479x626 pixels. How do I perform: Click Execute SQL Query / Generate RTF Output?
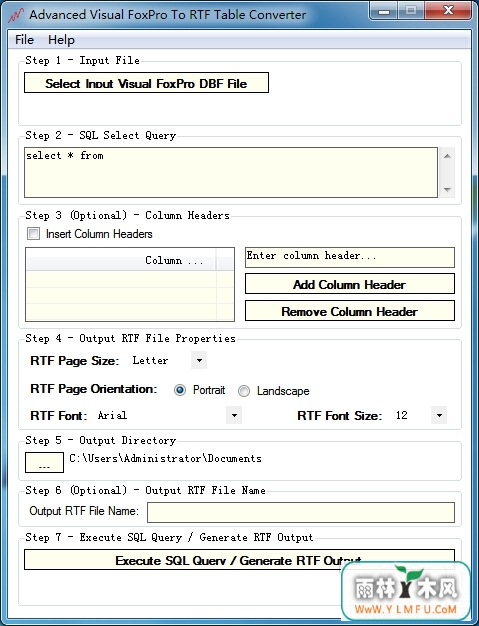click(239, 560)
